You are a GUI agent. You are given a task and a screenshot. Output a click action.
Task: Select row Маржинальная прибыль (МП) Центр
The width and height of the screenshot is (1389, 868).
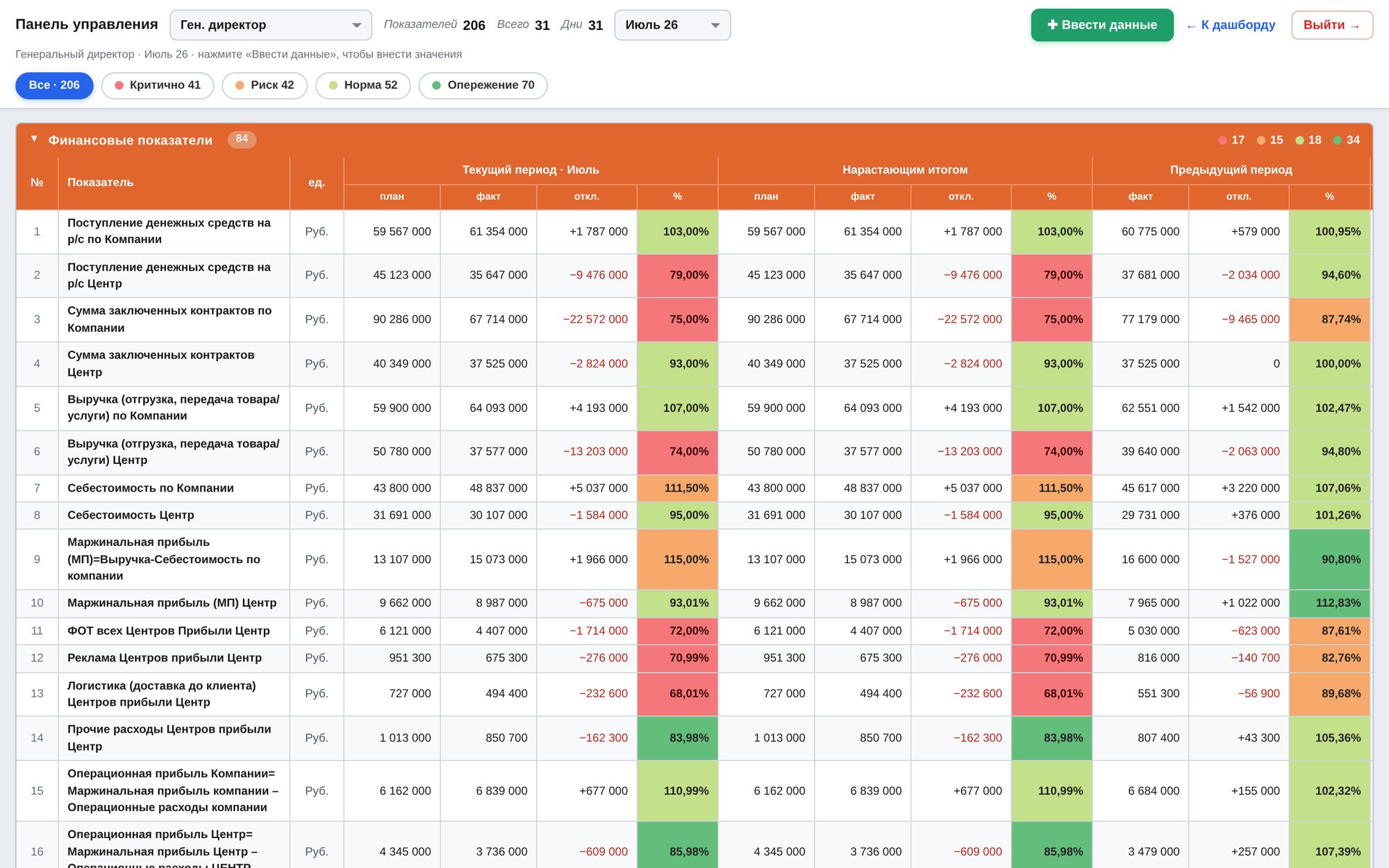[x=694, y=603]
